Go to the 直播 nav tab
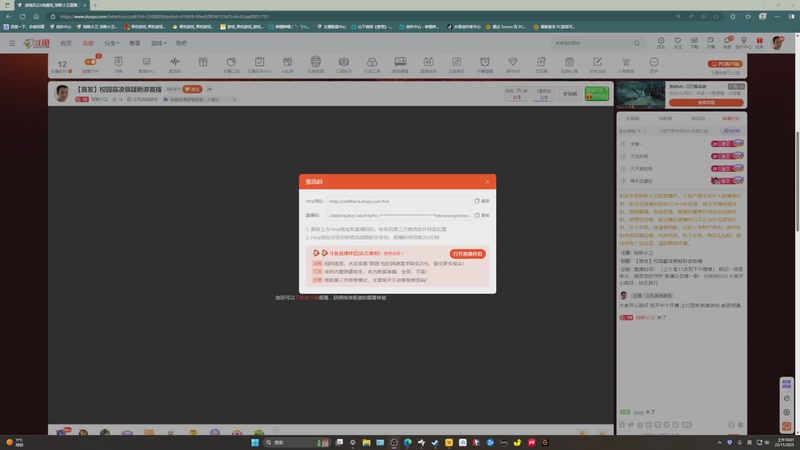800x450 pixels. [x=88, y=43]
